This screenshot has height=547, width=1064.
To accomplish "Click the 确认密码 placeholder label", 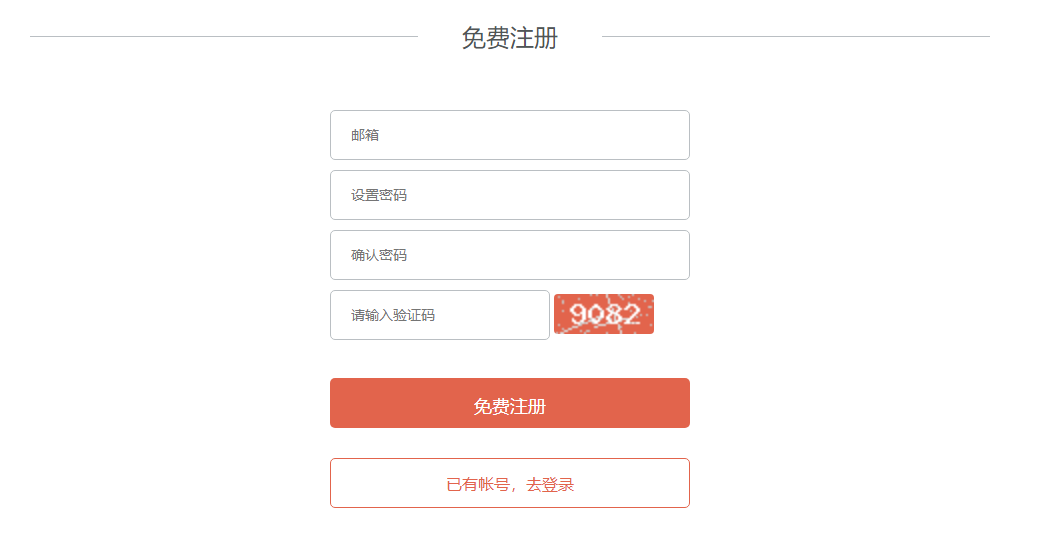I will 379,255.
